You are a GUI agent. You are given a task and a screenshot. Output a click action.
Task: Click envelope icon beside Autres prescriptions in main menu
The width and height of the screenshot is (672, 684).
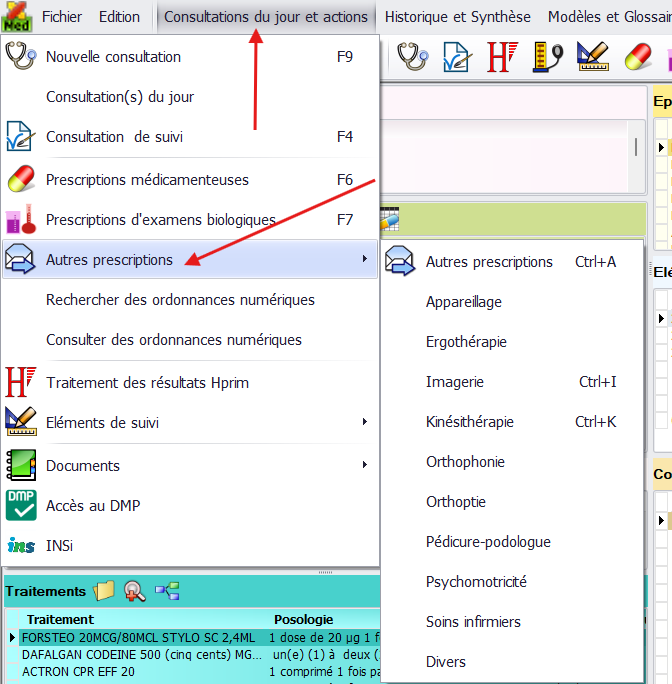(x=20, y=259)
